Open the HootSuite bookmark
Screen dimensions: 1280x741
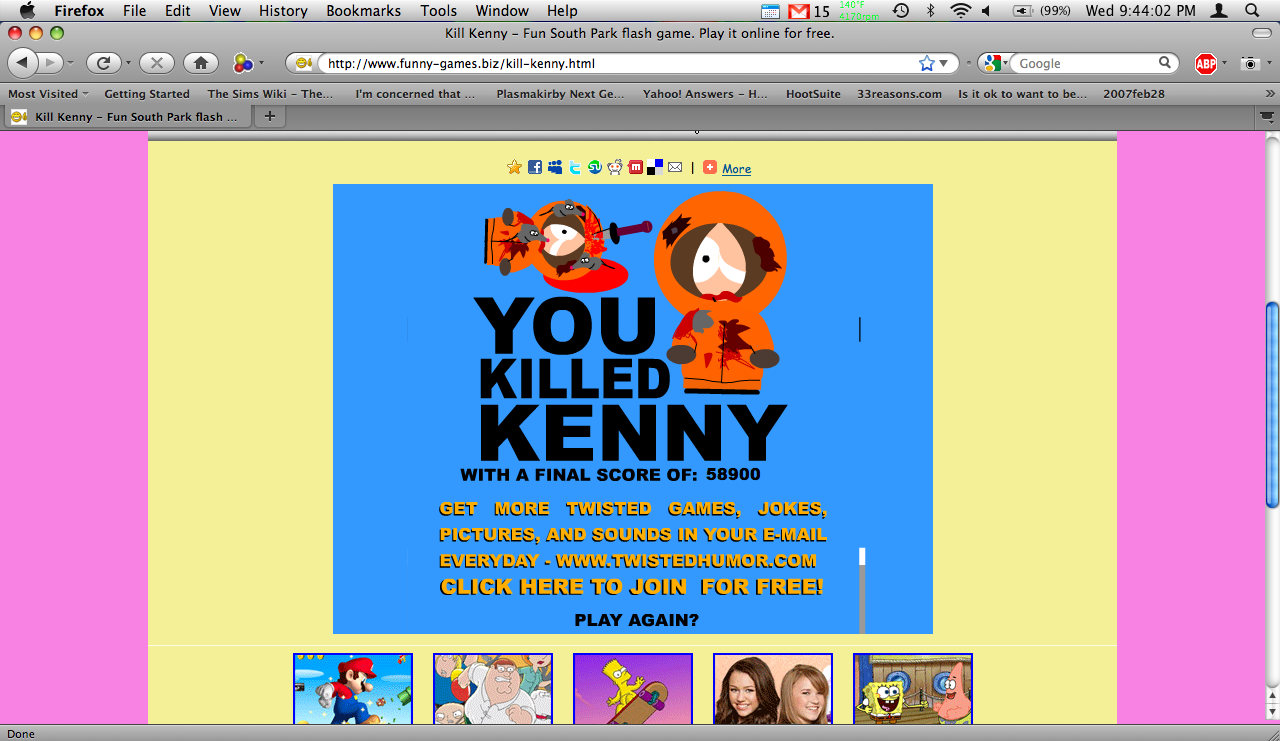tap(813, 94)
